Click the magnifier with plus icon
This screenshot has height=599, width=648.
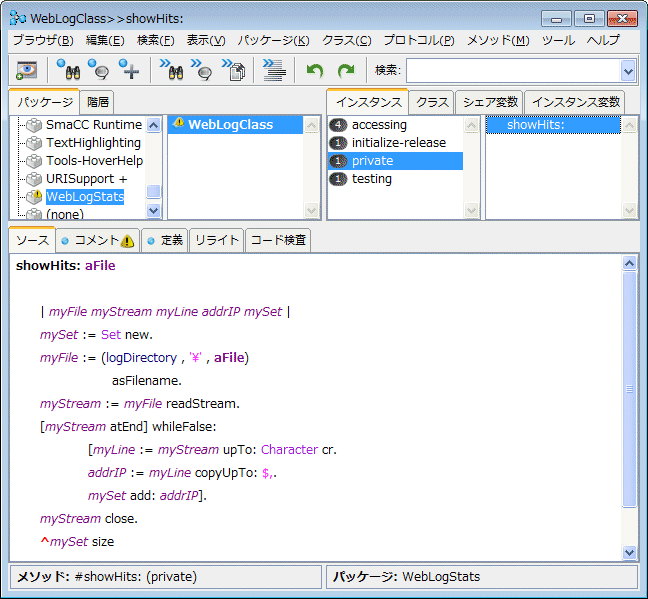(129, 70)
